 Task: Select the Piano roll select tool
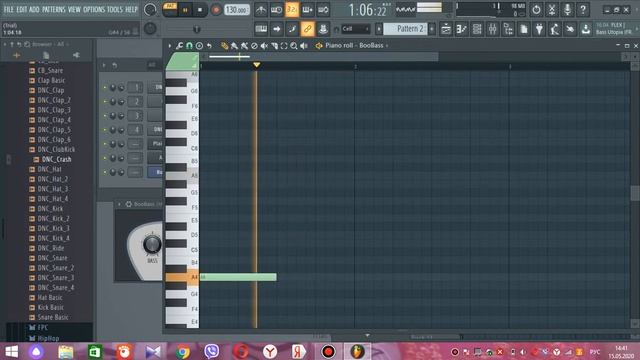[284, 46]
